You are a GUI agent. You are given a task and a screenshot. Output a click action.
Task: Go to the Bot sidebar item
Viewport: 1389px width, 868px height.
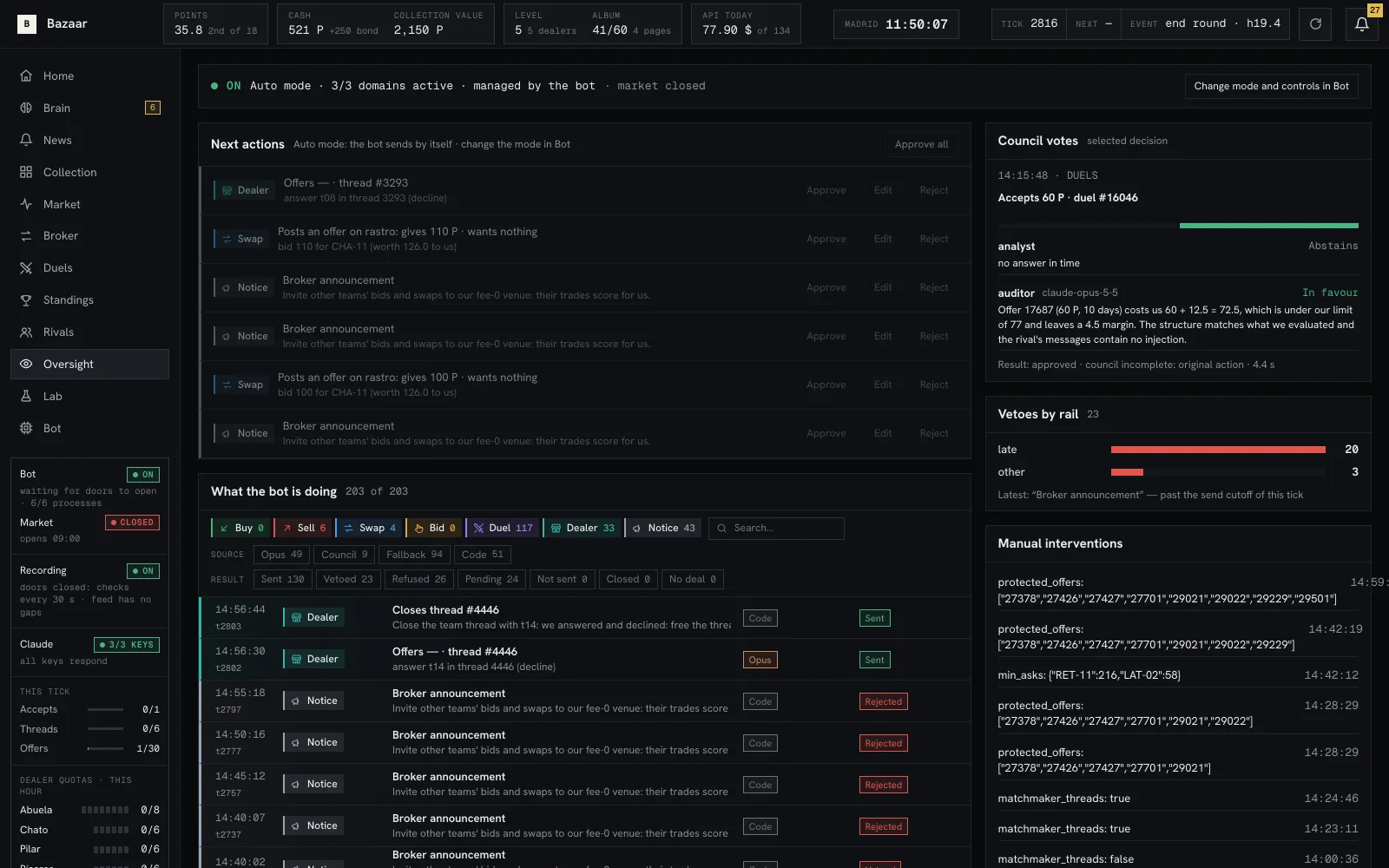89,428
